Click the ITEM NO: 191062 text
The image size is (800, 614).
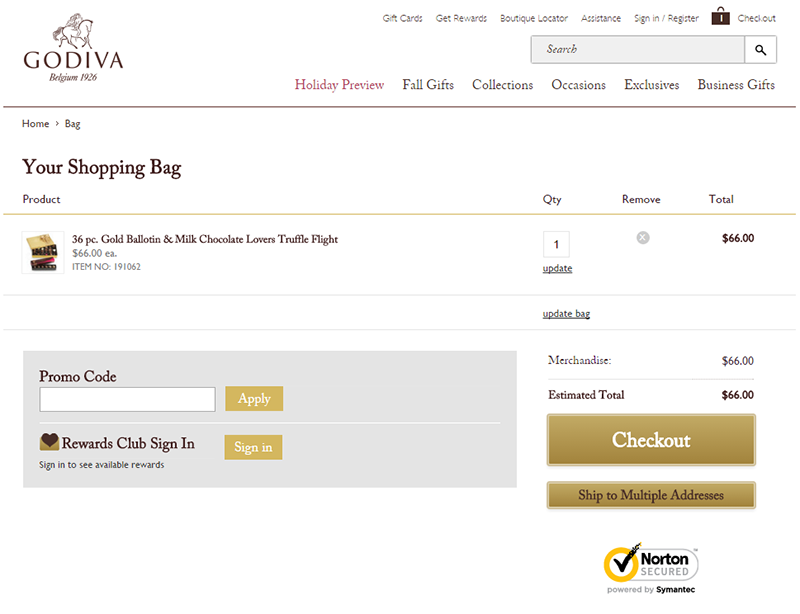(106, 267)
